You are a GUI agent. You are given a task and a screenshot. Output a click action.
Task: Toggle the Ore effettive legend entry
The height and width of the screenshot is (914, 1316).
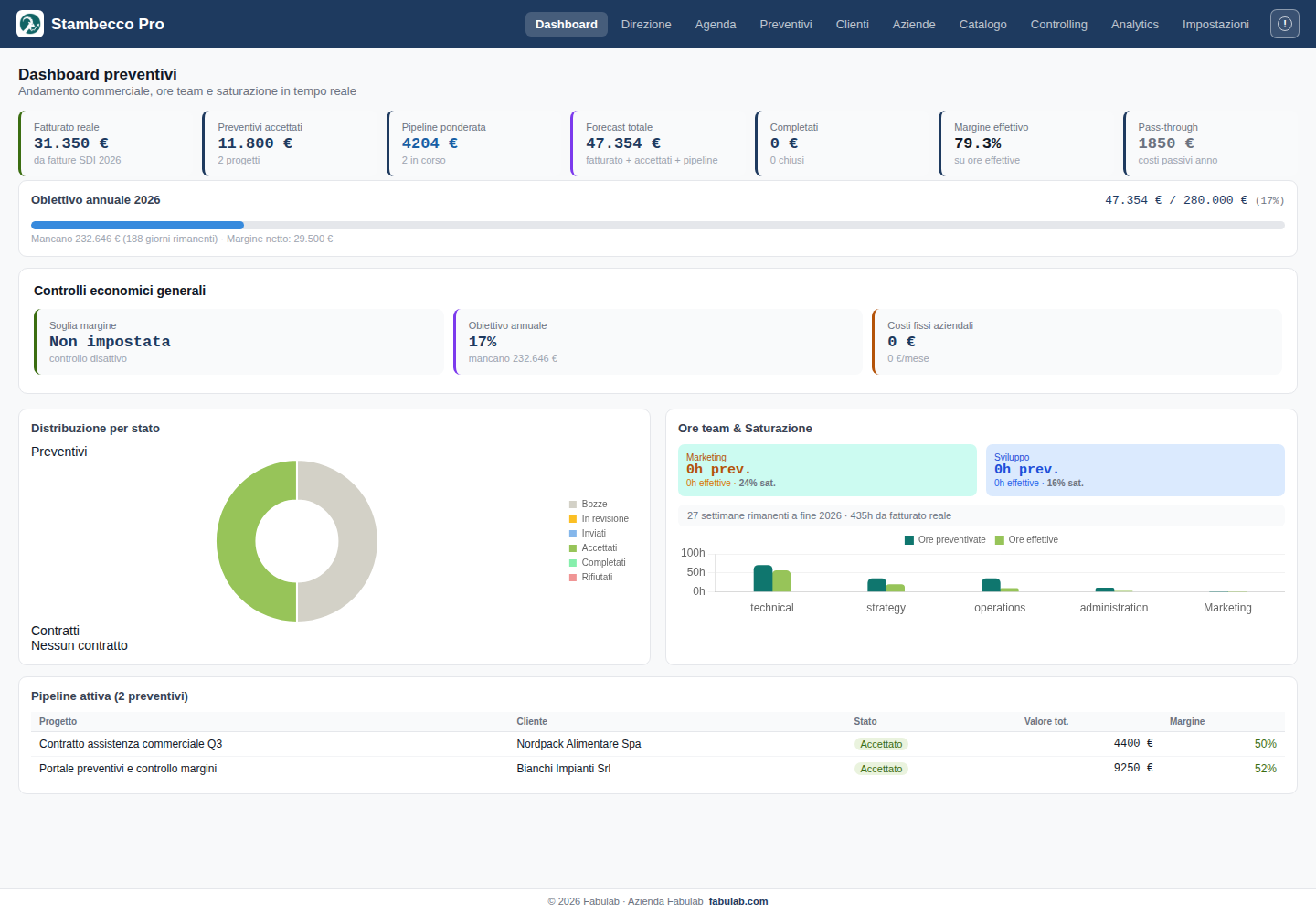pyautogui.click(x=1026, y=540)
